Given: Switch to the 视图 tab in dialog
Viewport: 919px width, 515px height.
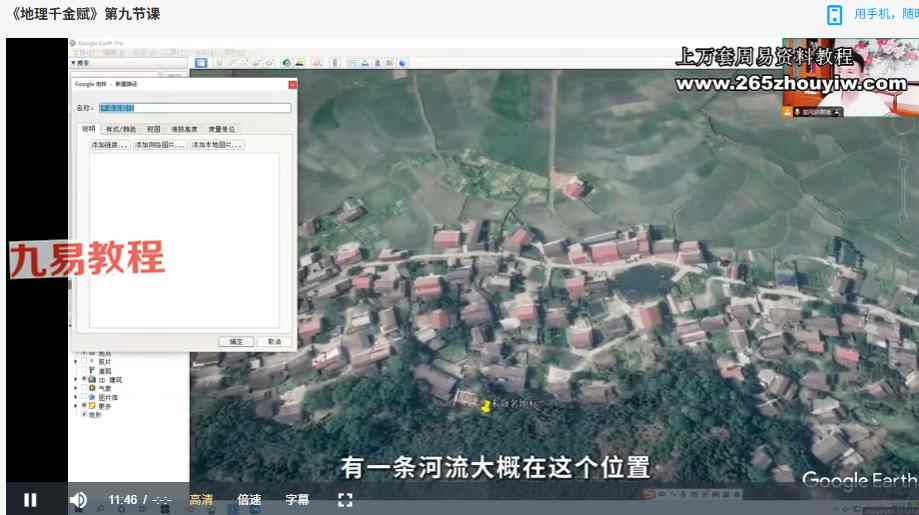Looking at the screenshot, I should click(153, 129).
